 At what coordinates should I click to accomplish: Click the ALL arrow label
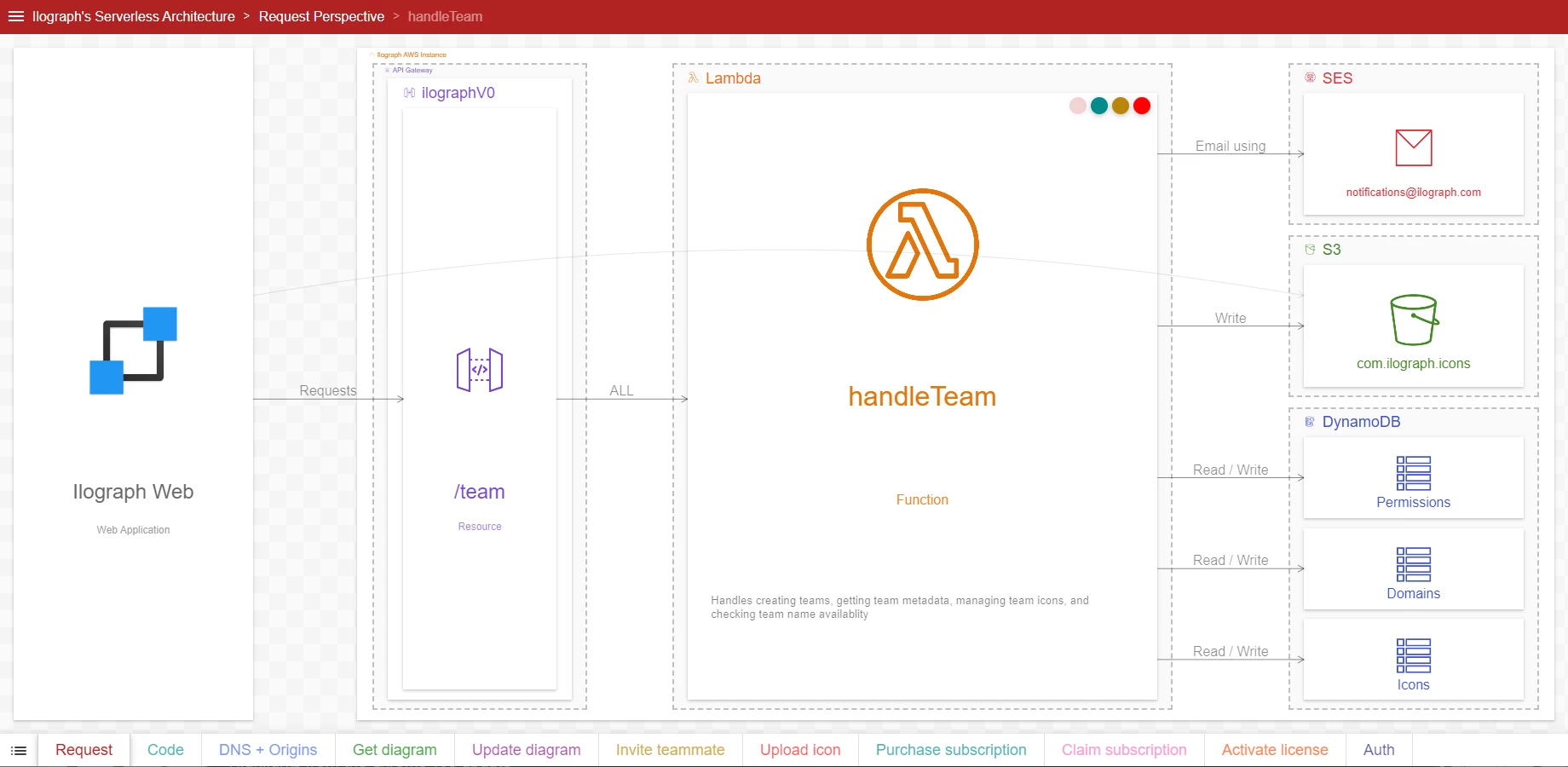tap(621, 390)
